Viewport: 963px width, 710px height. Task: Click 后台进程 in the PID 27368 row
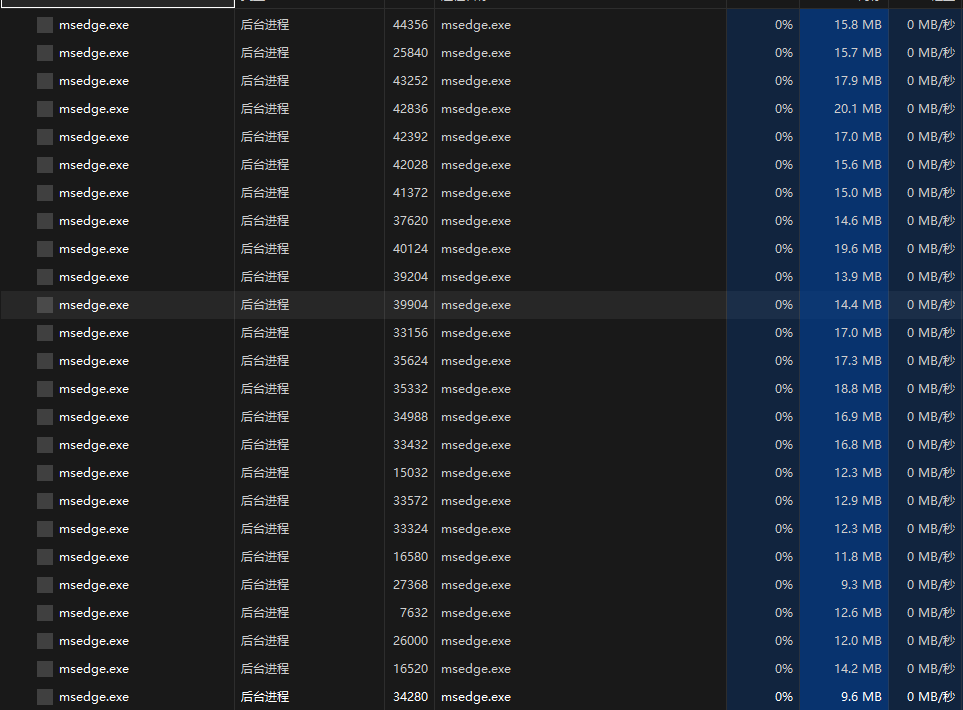pos(265,585)
